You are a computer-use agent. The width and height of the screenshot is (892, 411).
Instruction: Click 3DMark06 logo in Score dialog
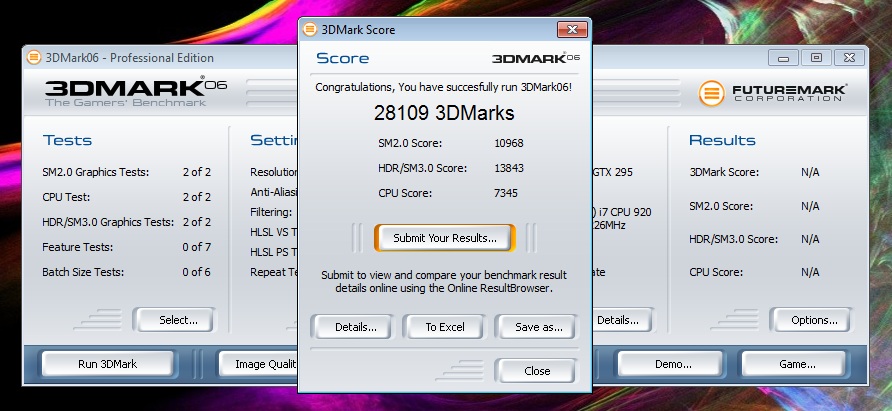pyautogui.click(x=536, y=58)
